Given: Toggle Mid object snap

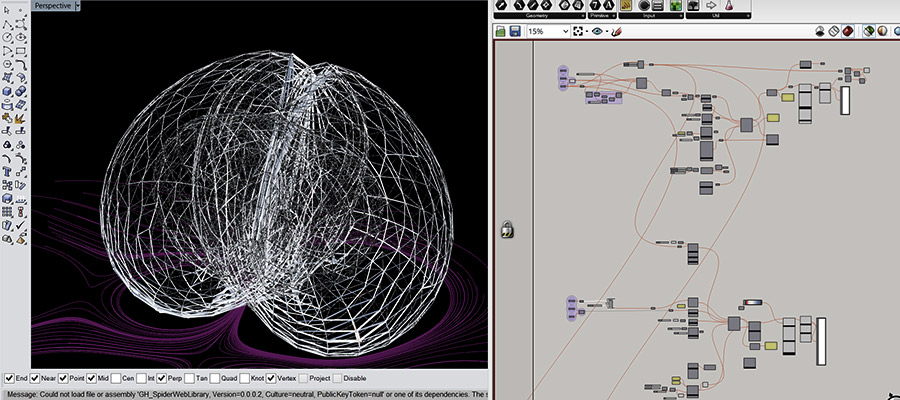Looking at the screenshot, I should click(92, 378).
